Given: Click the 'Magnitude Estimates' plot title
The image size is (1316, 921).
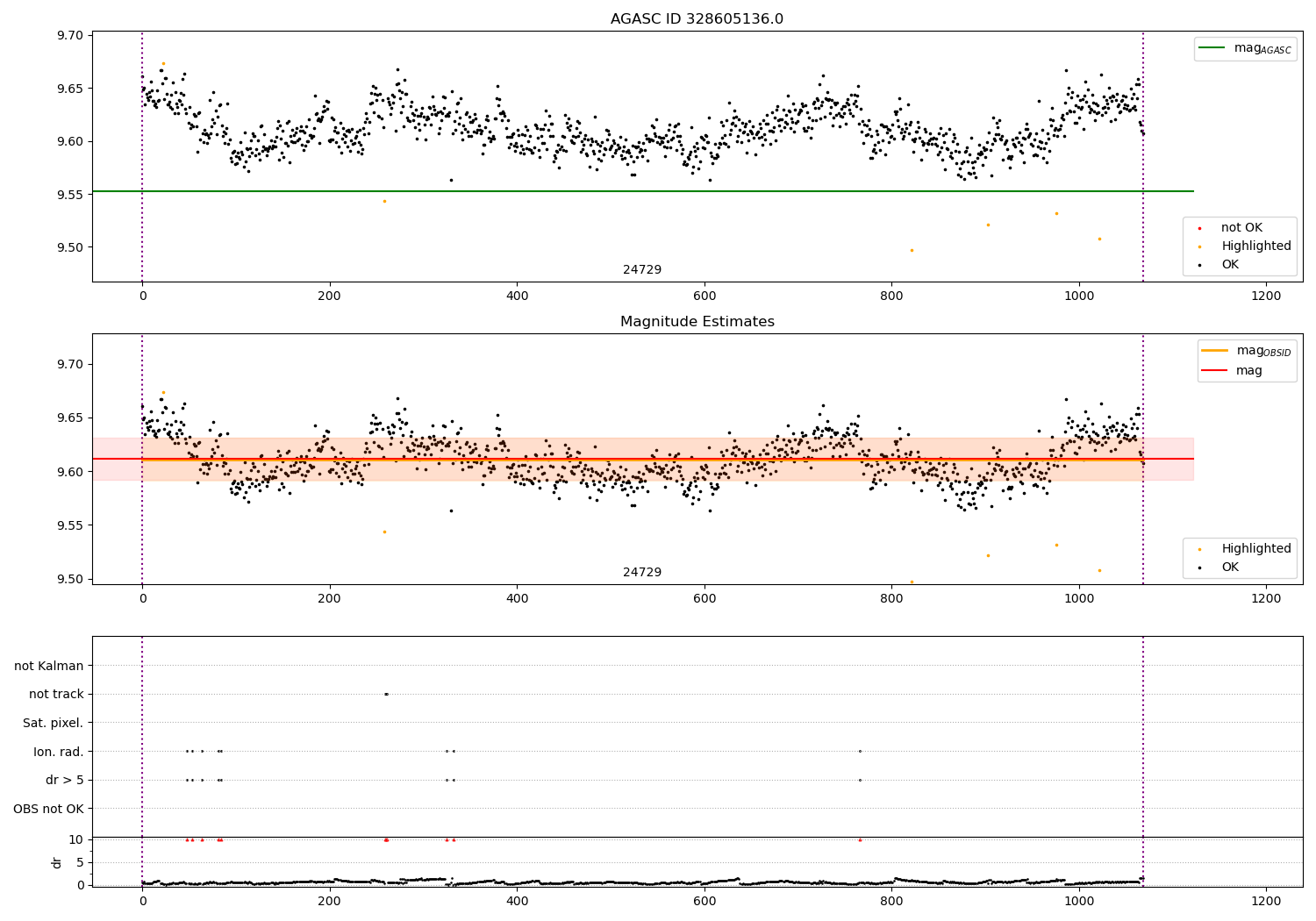Looking at the screenshot, I should coord(697,322).
